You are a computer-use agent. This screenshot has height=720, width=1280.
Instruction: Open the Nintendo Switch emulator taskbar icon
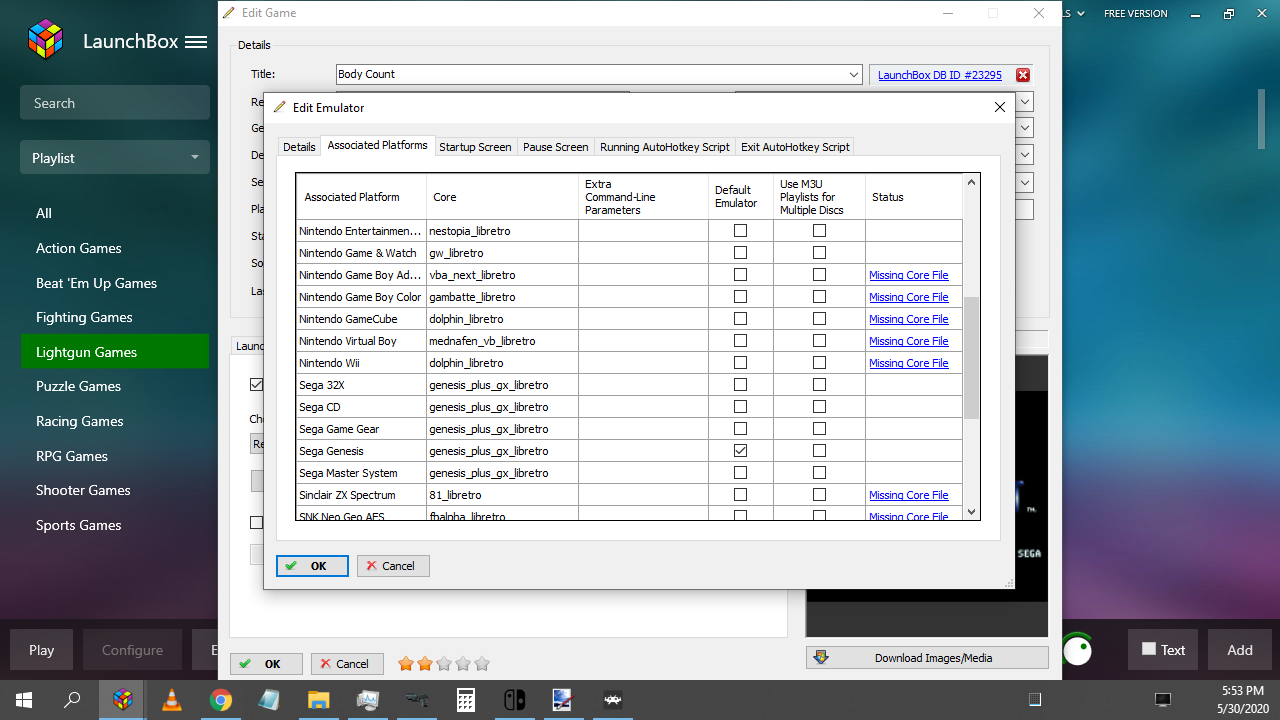[515, 700]
